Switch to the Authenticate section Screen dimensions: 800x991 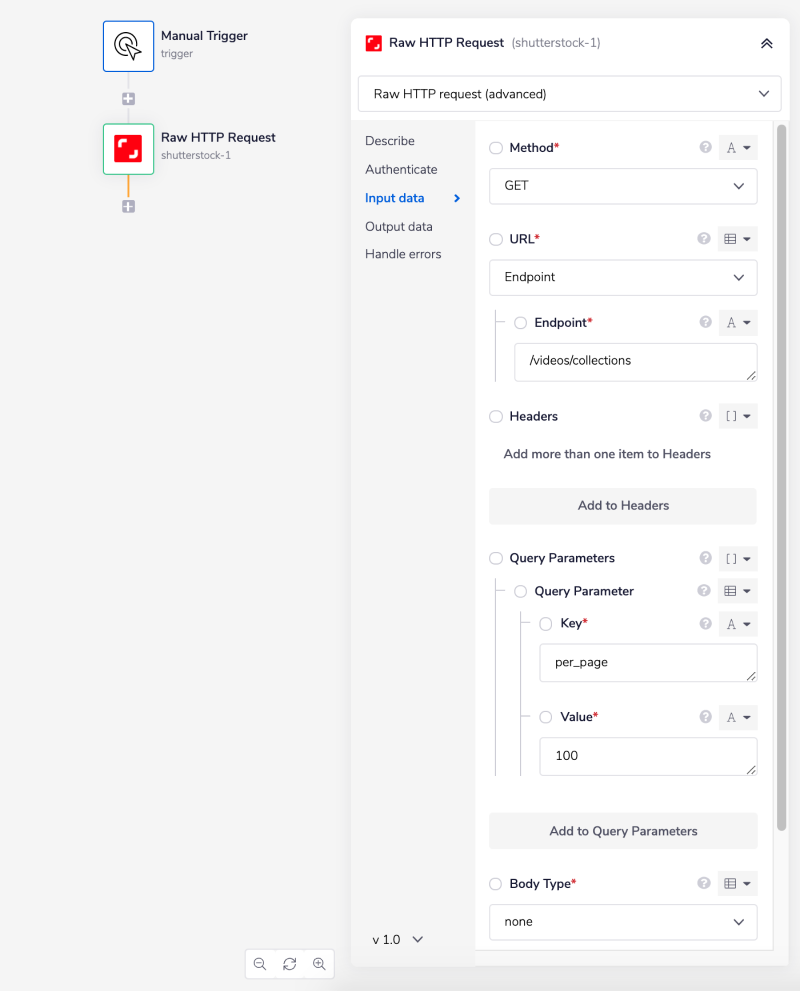(x=401, y=170)
